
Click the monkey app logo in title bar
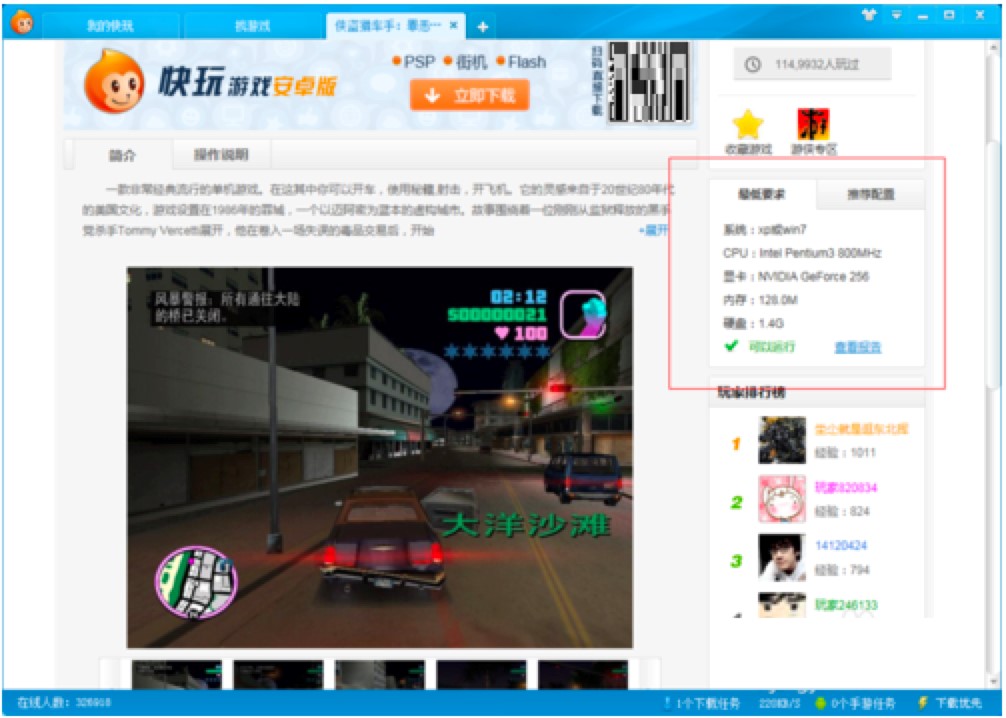click(23, 22)
